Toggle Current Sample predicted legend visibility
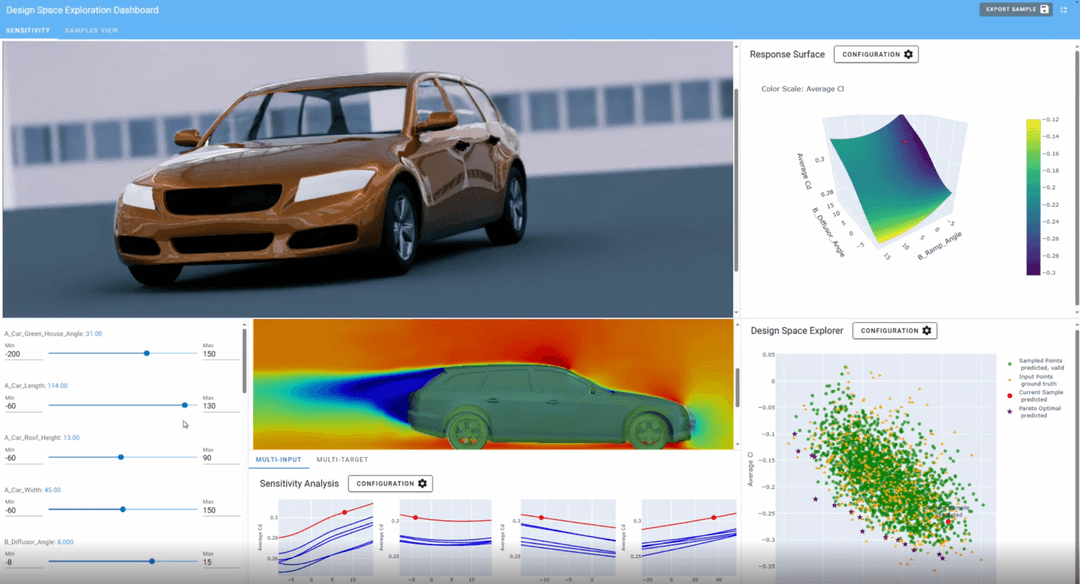This screenshot has height=584, width=1080. pos(1040,397)
